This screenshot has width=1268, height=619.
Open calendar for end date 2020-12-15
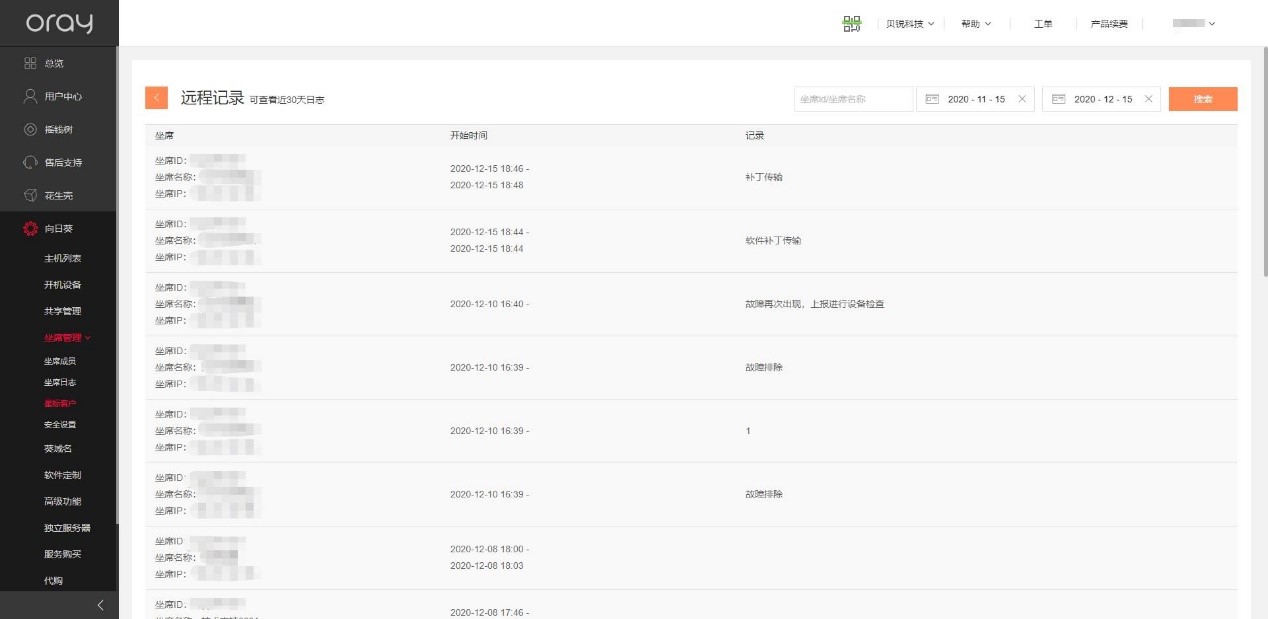point(1058,99)
